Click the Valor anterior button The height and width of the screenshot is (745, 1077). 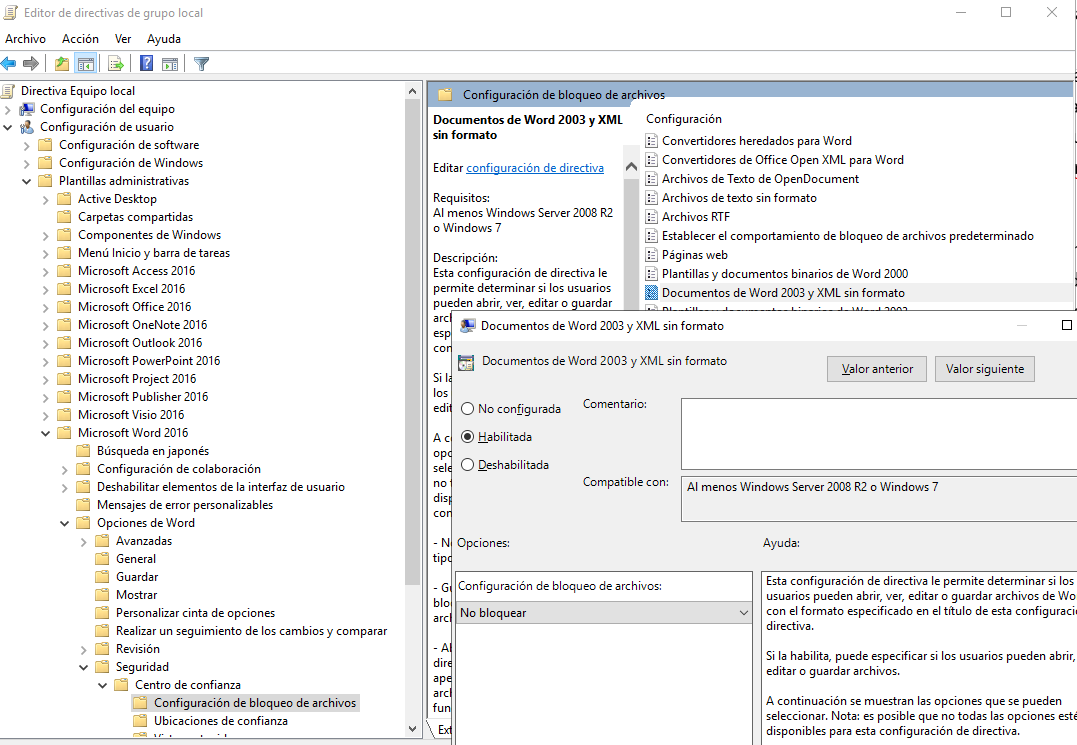pyautogui.click(x=877, y=369)
